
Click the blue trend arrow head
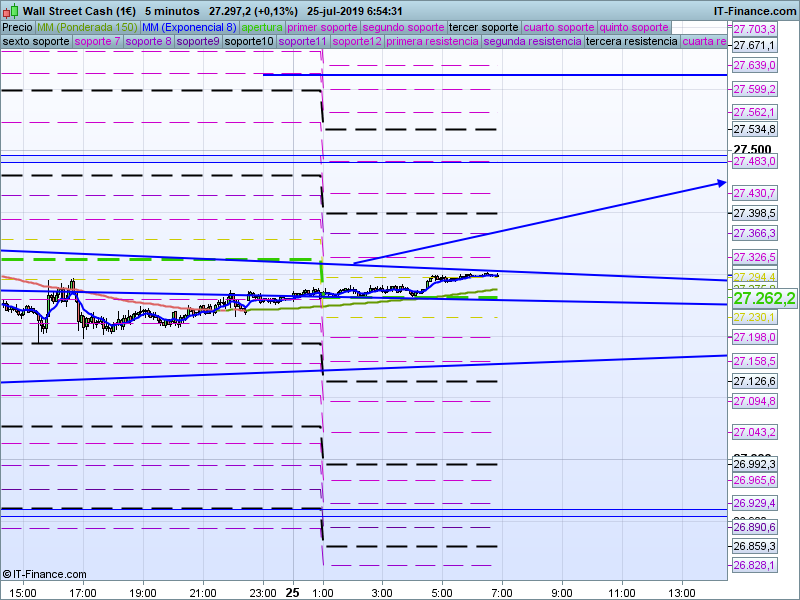(x=721, y=182)
